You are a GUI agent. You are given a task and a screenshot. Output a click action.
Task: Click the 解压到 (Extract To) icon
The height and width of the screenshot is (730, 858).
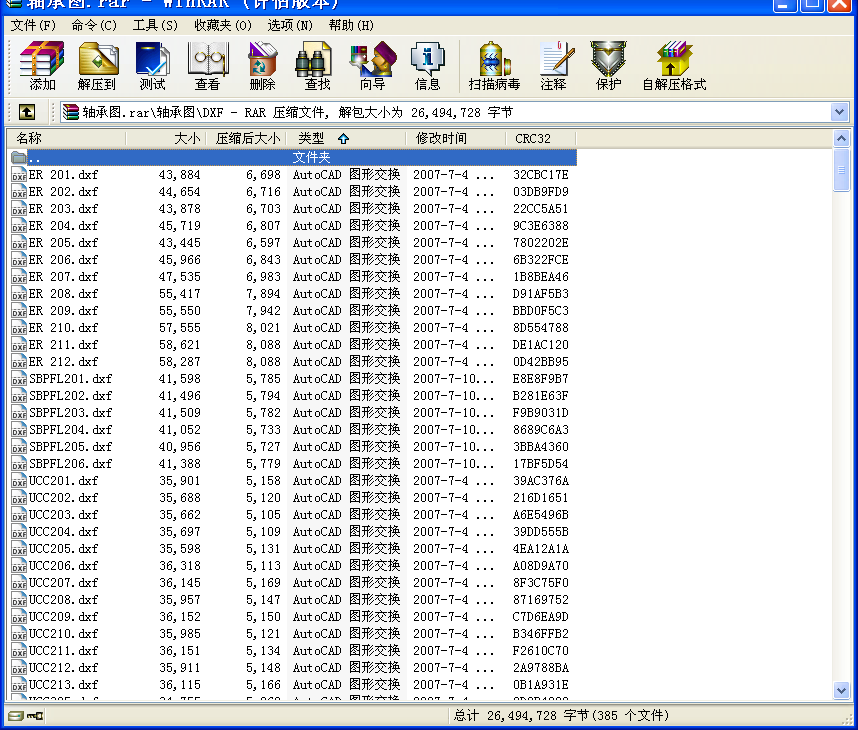(97, 66)
